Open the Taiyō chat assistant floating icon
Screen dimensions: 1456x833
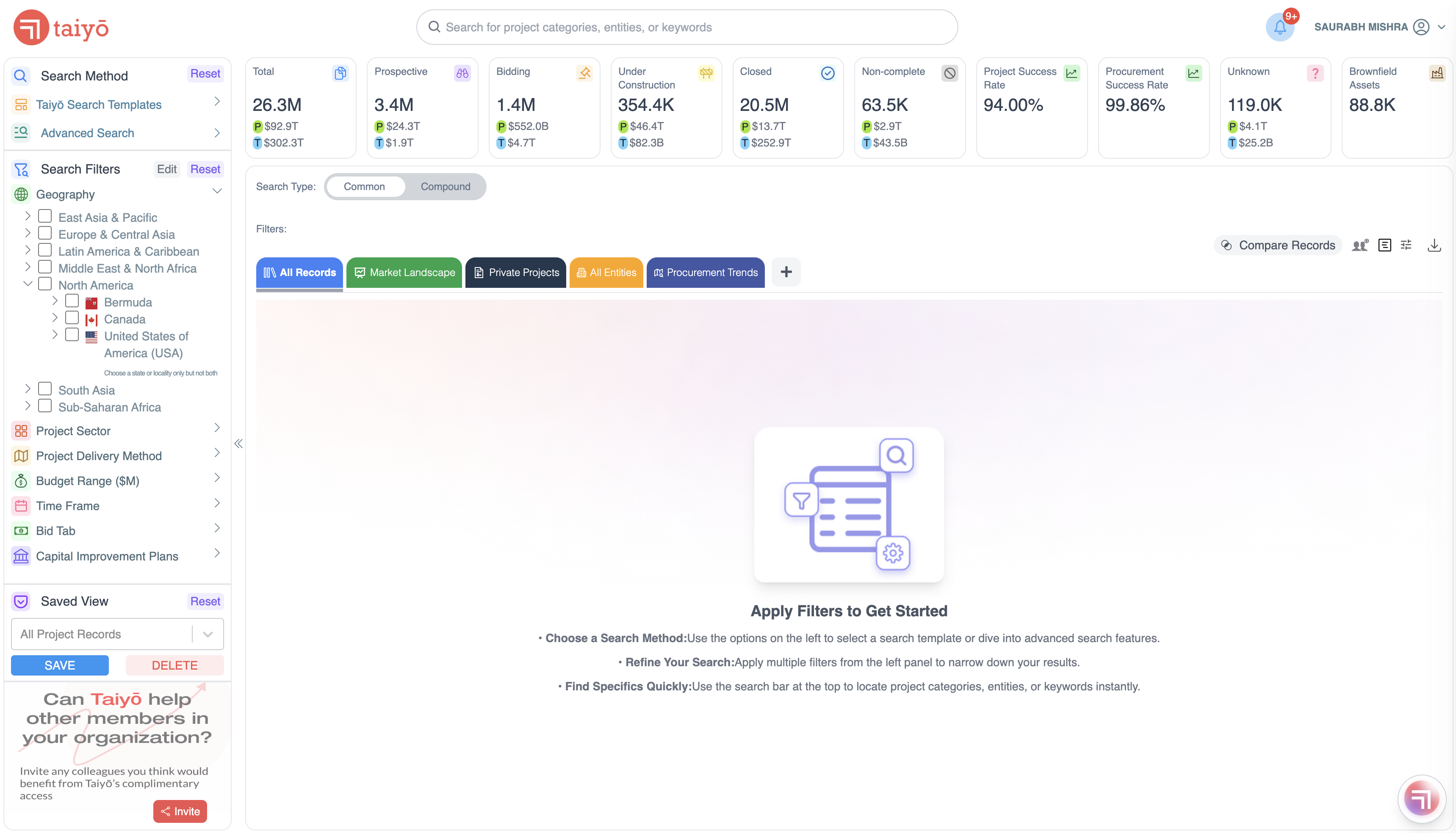click(x=1421, y=798)
